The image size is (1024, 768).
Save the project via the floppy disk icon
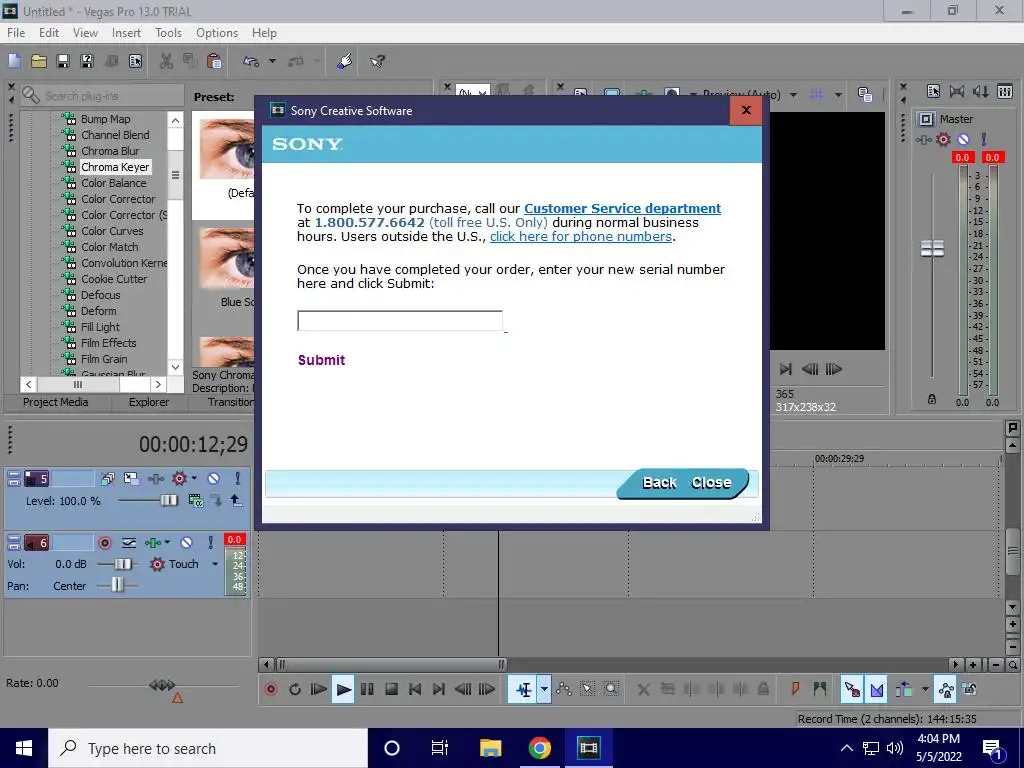pyautogui.click(x=63, y=61)
